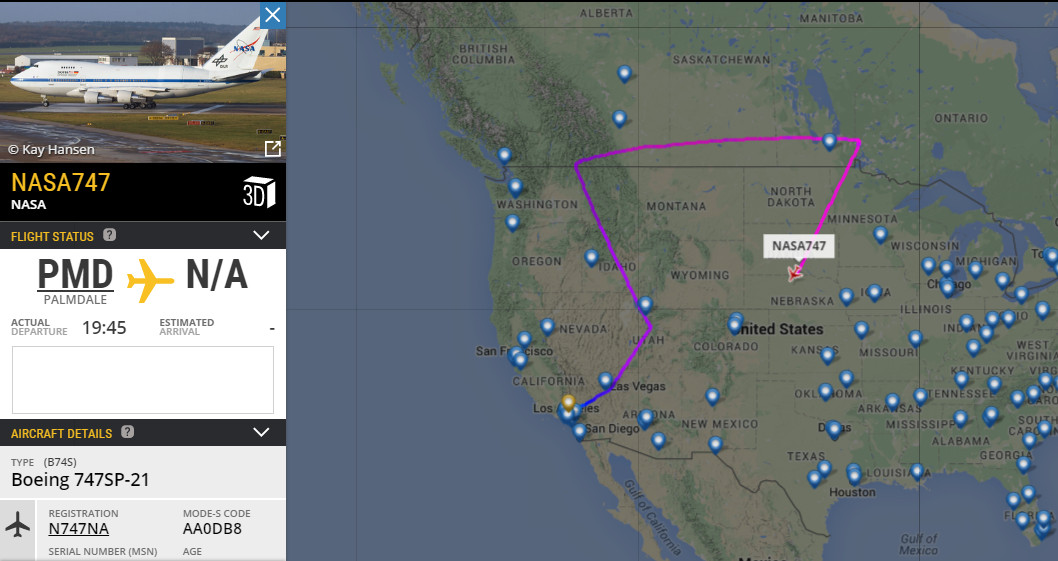The width and height of the screenshot is (1058, 561).
Task: Click the empty flight progress box
Action: [143, 380]
